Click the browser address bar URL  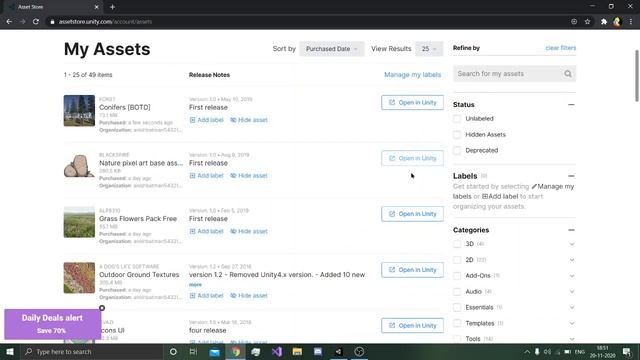pos(105,22)
